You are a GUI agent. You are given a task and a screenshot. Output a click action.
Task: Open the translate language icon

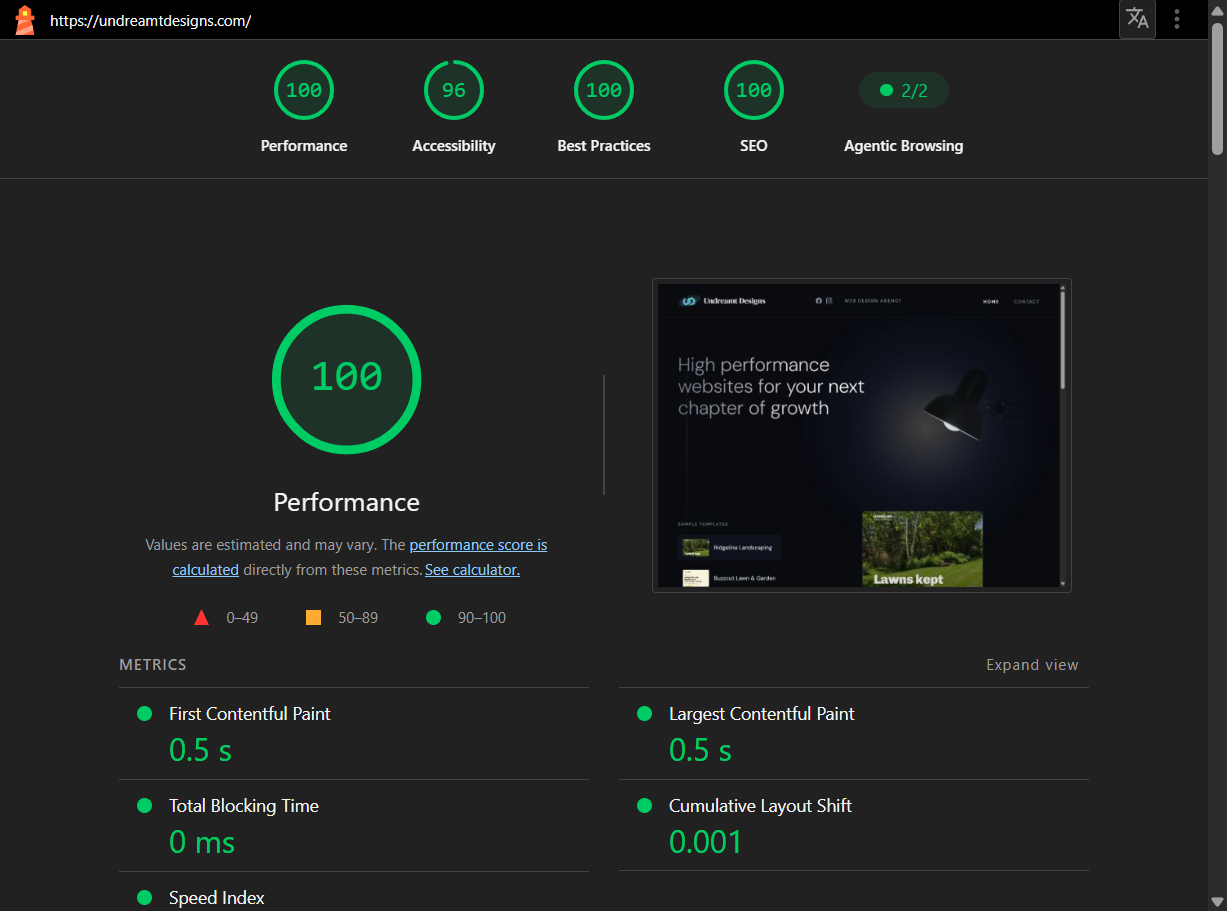1137,19
